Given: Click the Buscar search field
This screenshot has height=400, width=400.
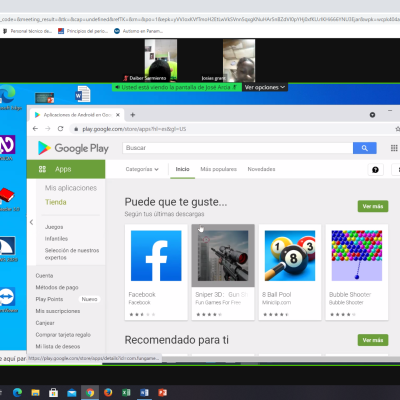Looking at the screenshot, I should click(238, 148).
